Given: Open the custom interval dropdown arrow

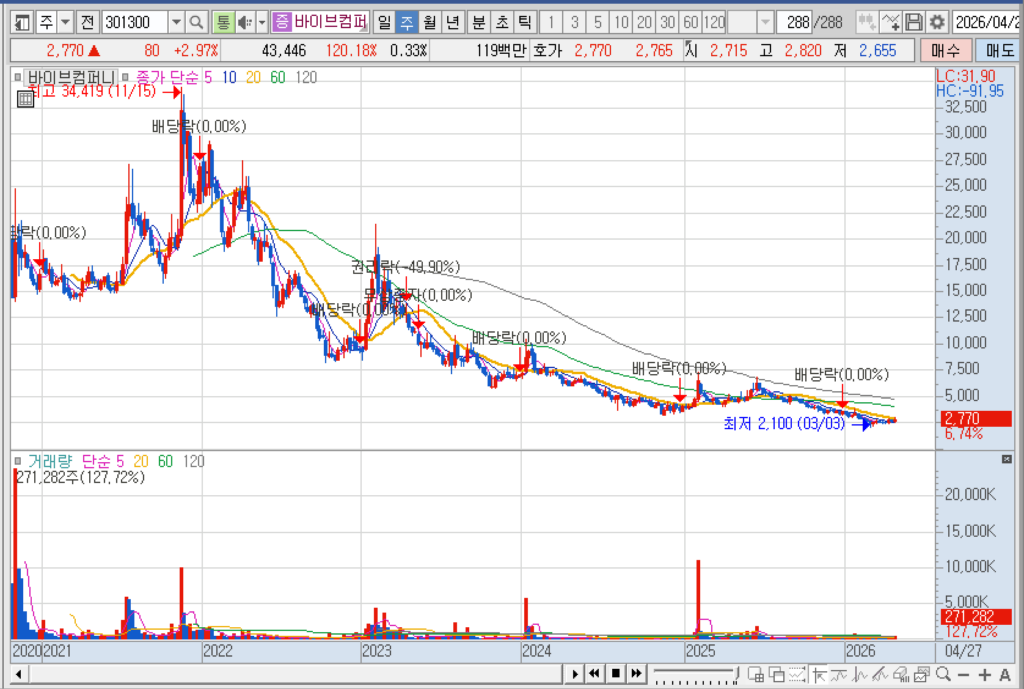Looking at the screenshot, I should [x=765, y=22].
